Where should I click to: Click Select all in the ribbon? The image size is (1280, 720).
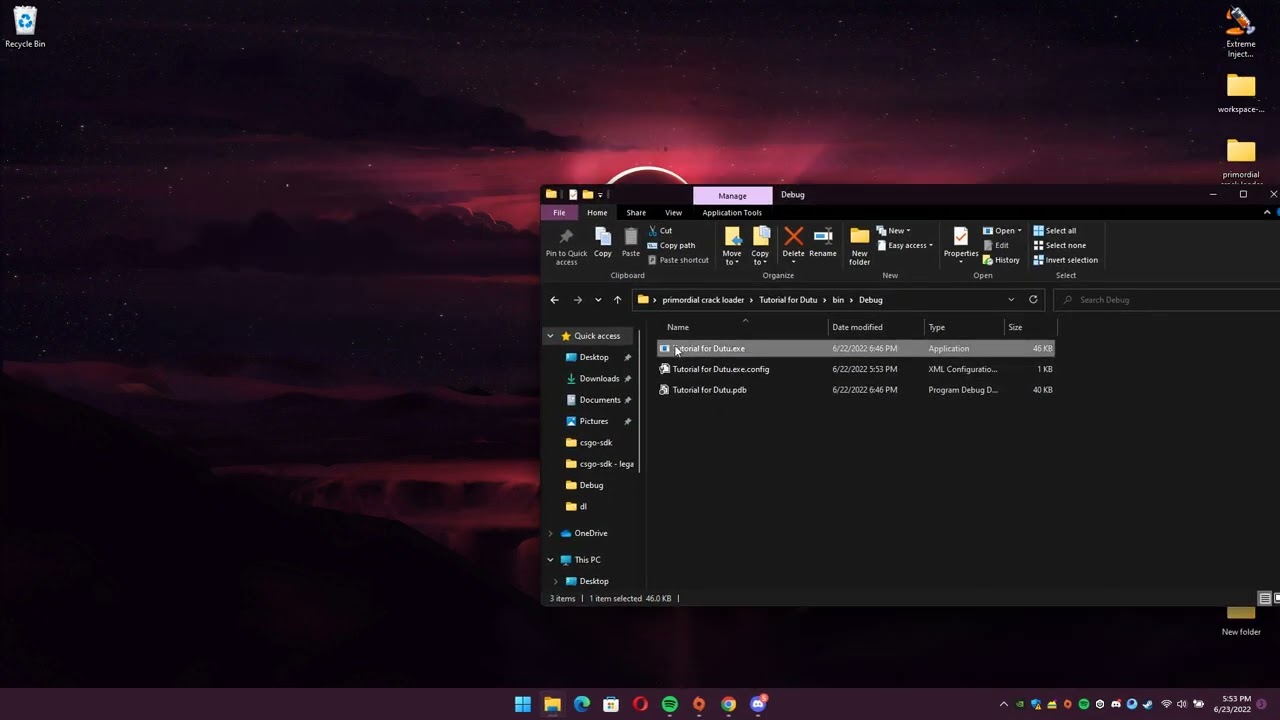tap(1055, 231)
